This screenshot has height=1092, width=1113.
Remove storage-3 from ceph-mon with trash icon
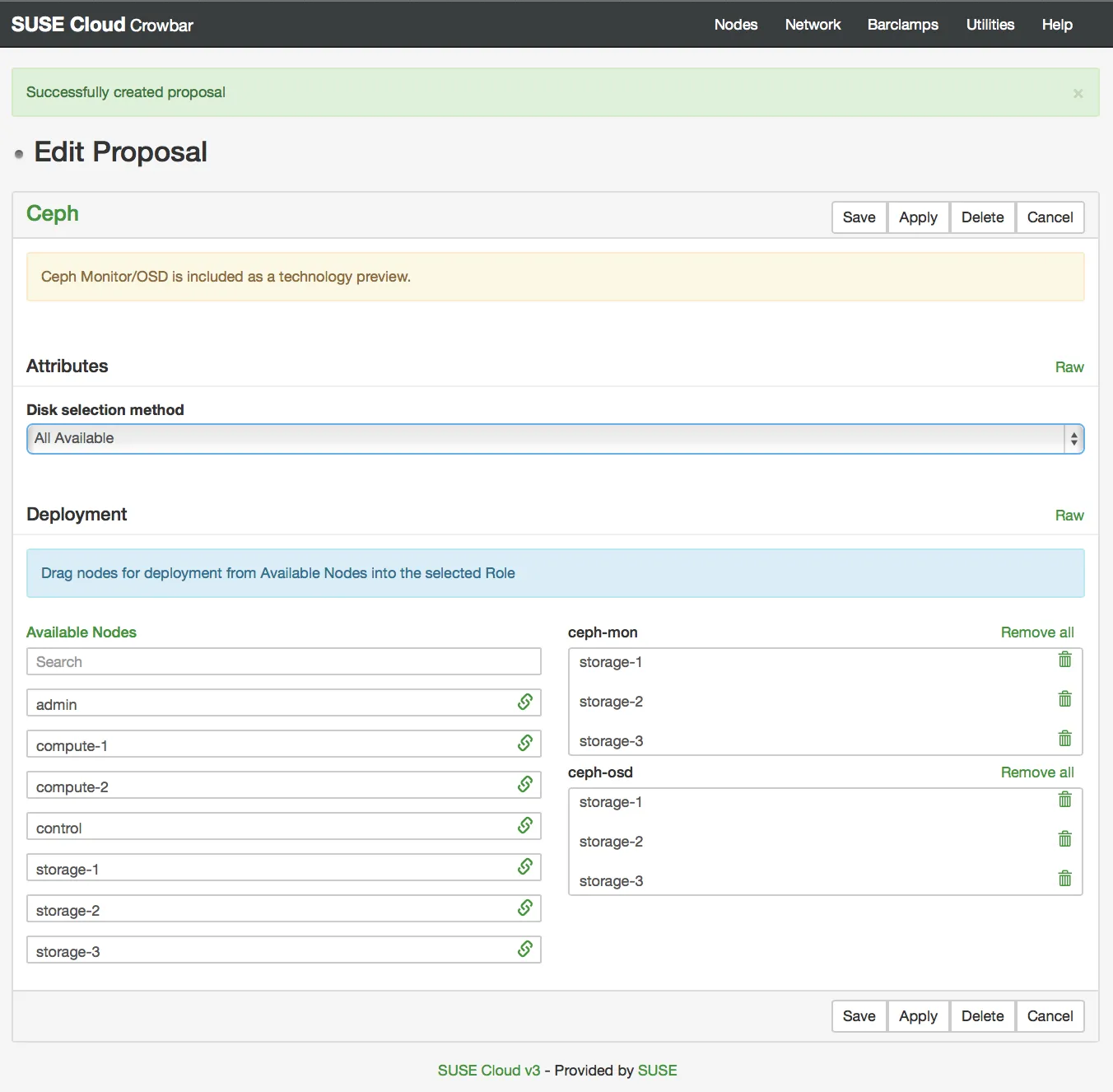(x=1064, y=739)
